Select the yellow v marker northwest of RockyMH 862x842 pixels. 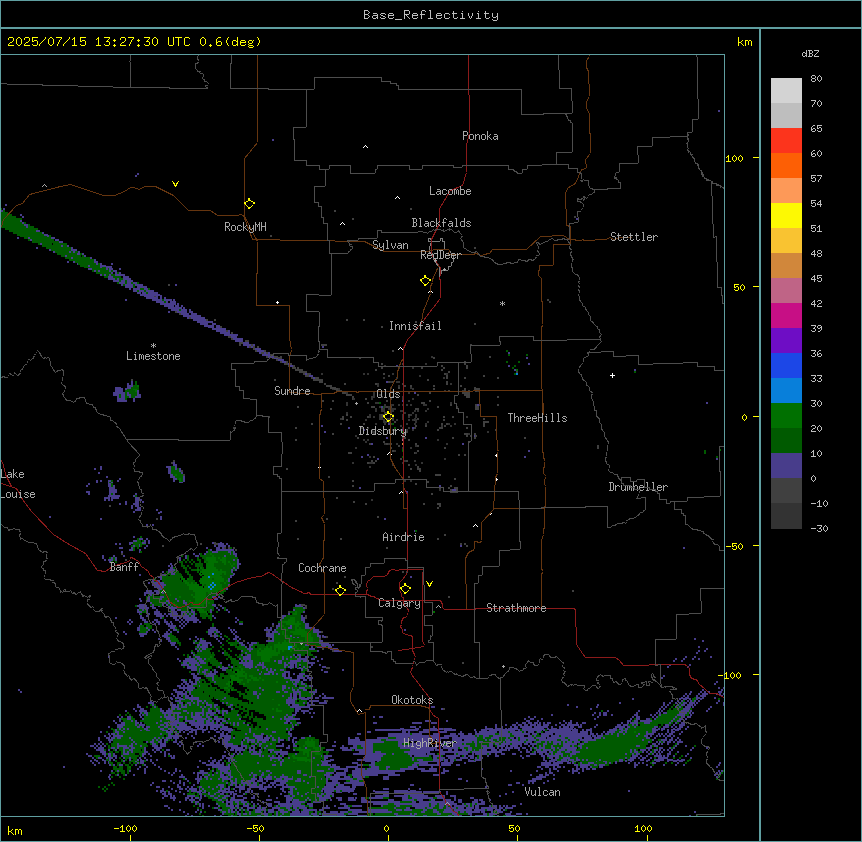tap(175, 184)
